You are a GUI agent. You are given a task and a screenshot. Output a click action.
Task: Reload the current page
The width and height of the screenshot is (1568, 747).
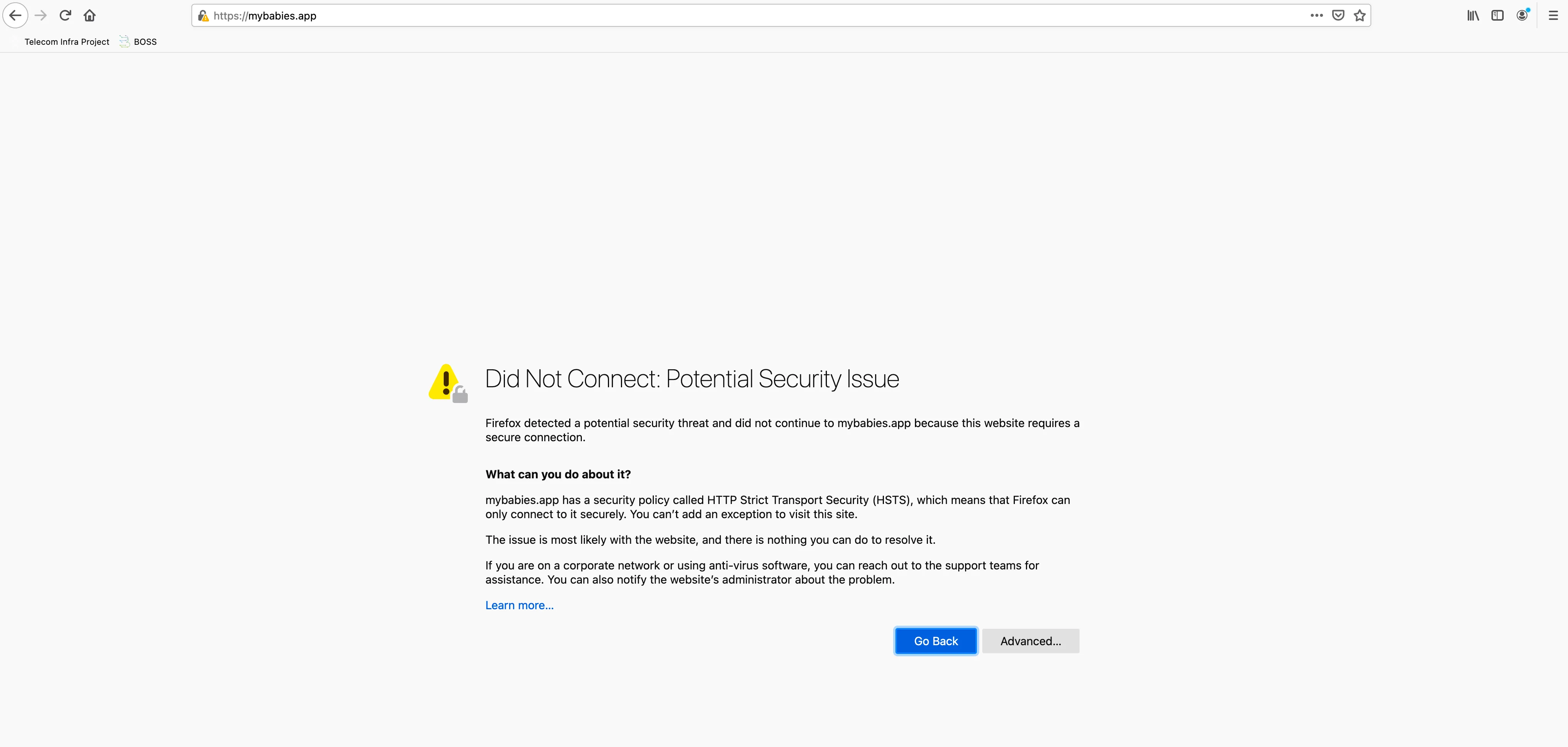(x=65, y=16)
